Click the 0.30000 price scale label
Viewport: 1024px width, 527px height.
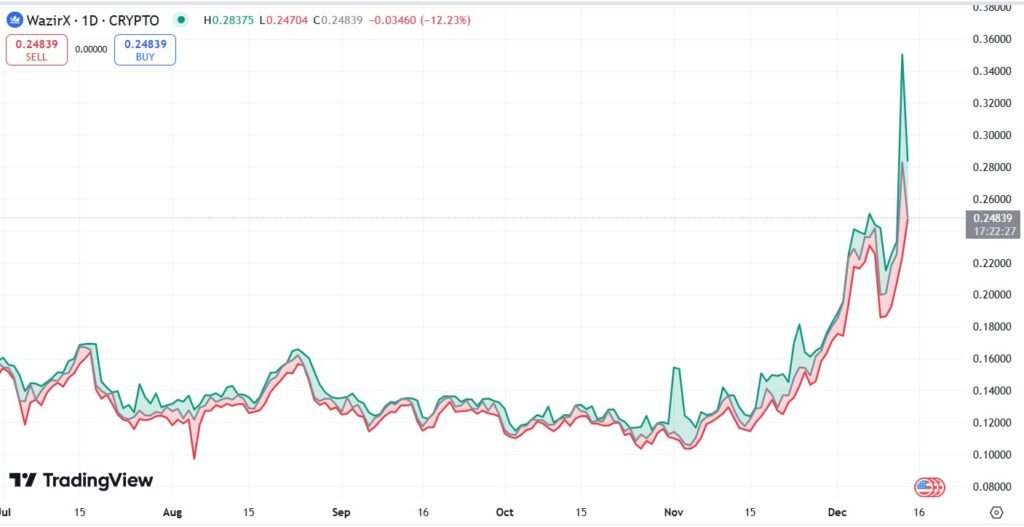tap(993, 135)
